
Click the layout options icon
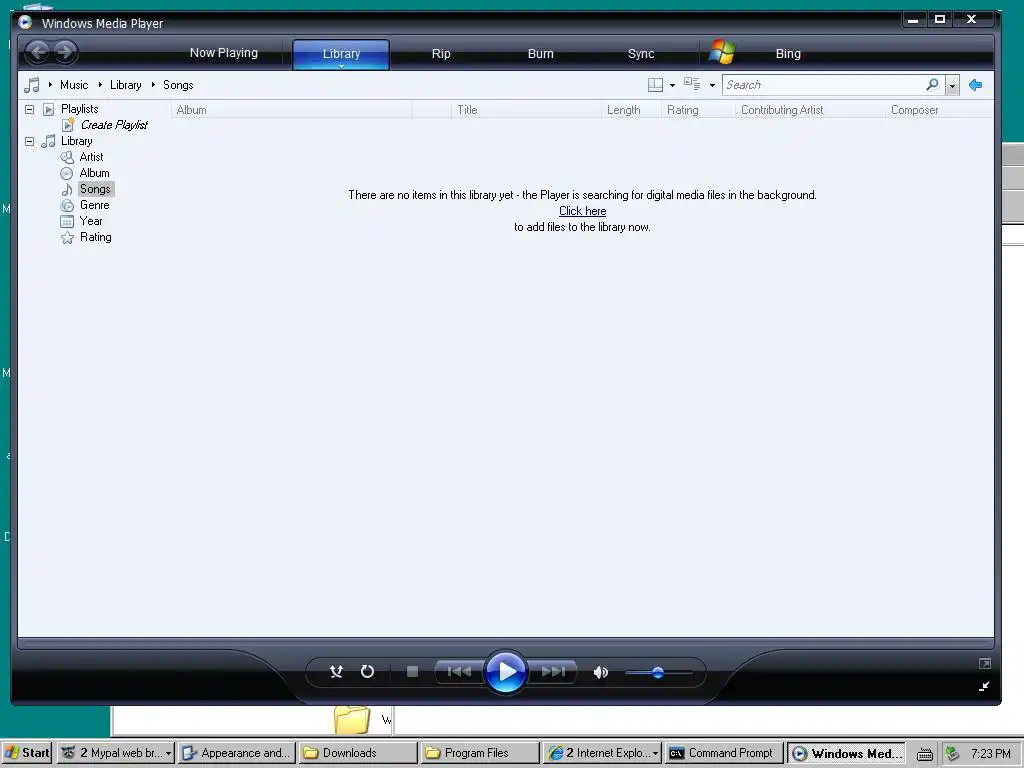(655, 85)
